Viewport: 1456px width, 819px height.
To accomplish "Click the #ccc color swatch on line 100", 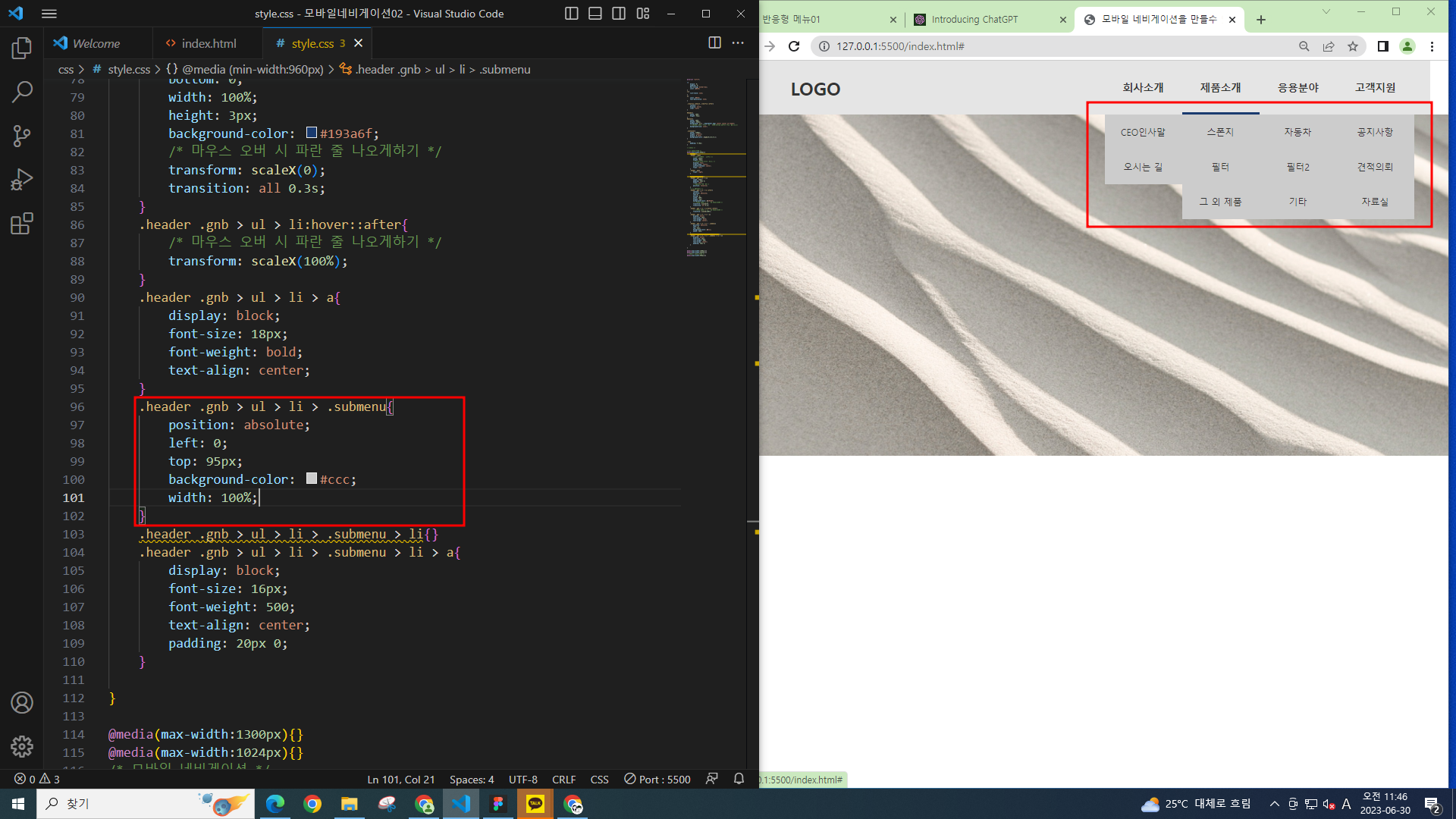I will [x=312, y=479].
